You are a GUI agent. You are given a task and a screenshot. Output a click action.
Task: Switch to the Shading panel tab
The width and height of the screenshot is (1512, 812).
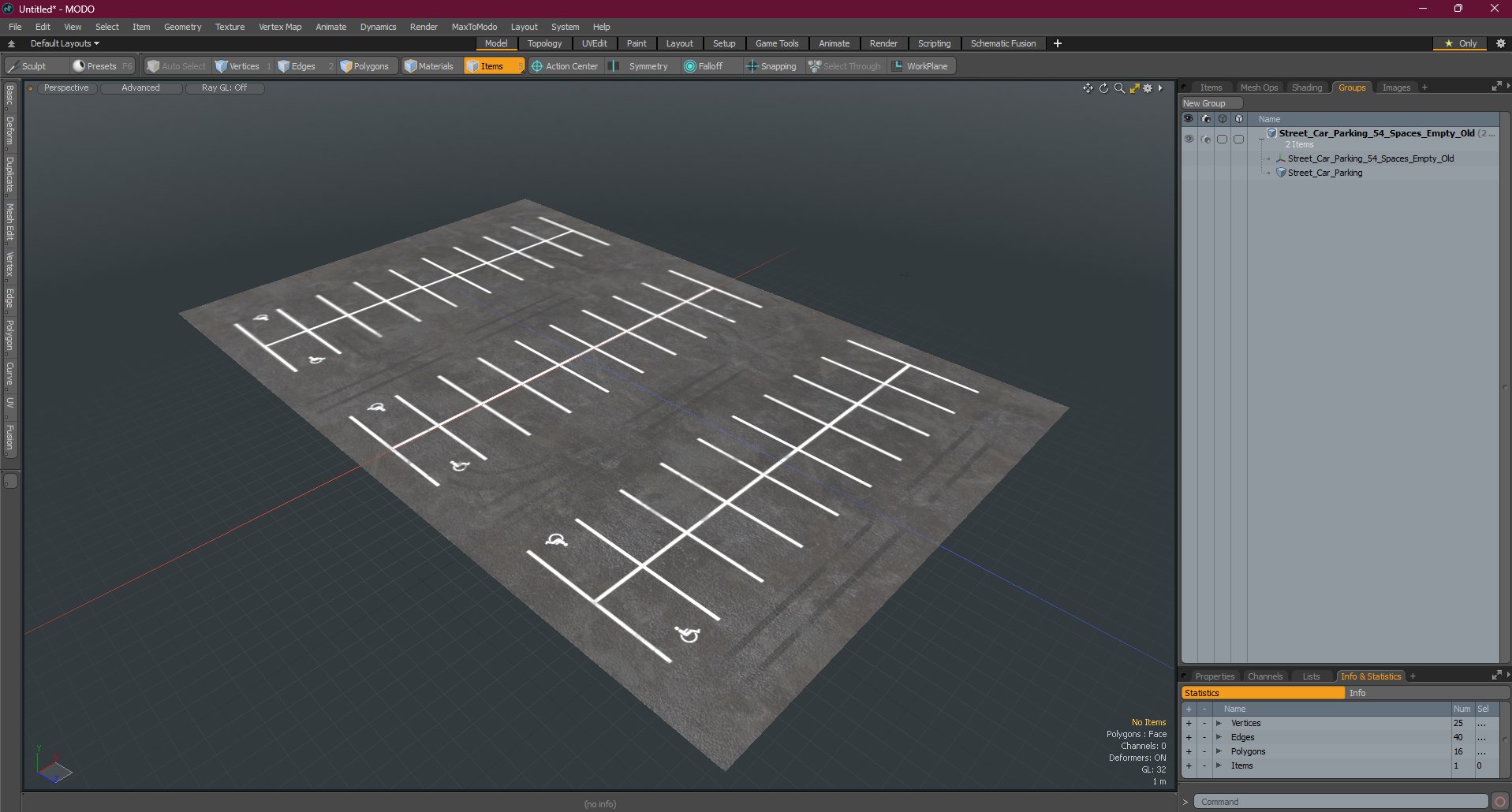1306,88
